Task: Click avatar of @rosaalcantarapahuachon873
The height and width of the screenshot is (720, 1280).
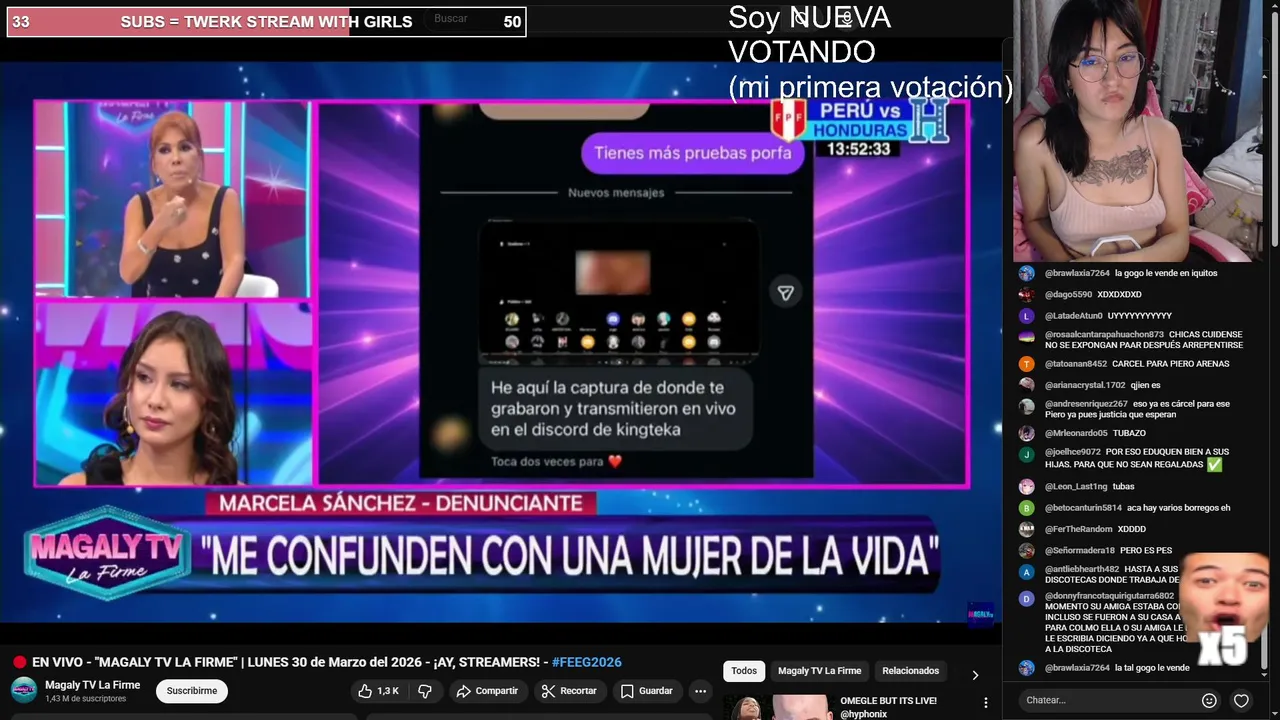Action: point(1026,335)
